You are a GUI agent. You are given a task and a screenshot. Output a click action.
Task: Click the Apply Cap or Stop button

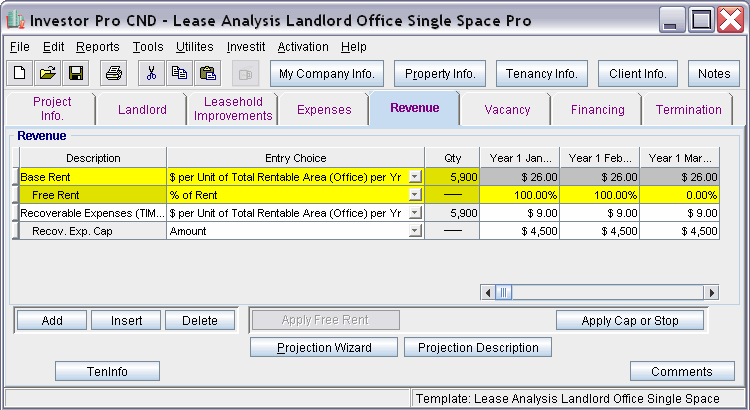[629, 321]
